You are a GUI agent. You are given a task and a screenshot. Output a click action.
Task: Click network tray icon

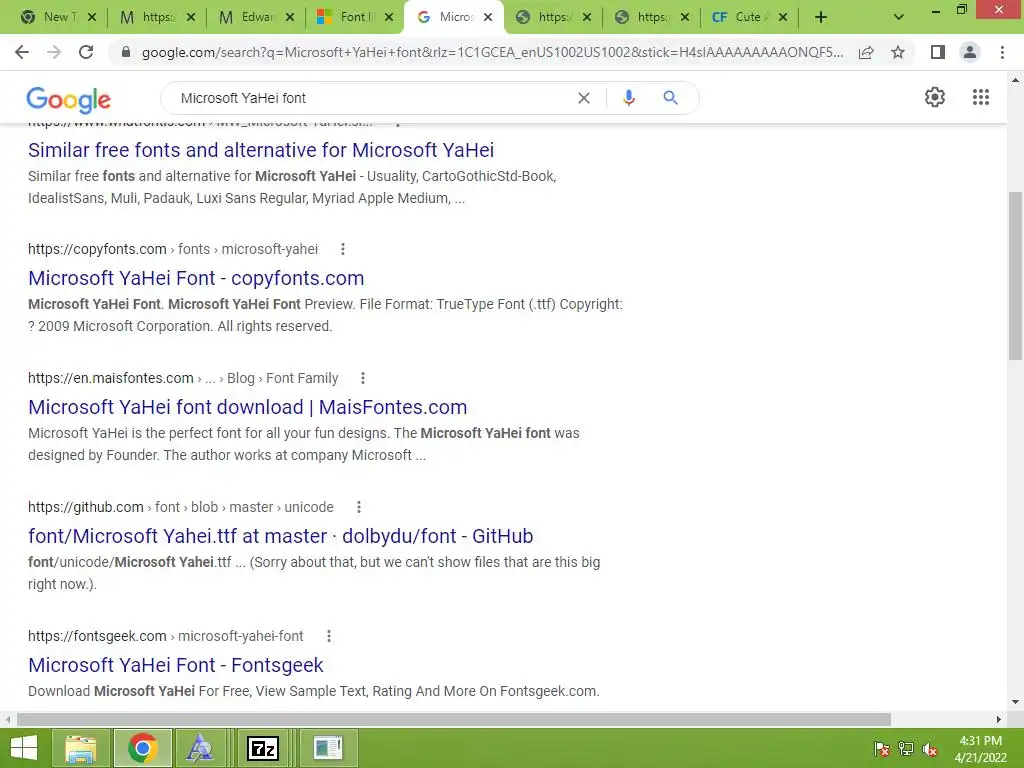[x=906, y=749]
